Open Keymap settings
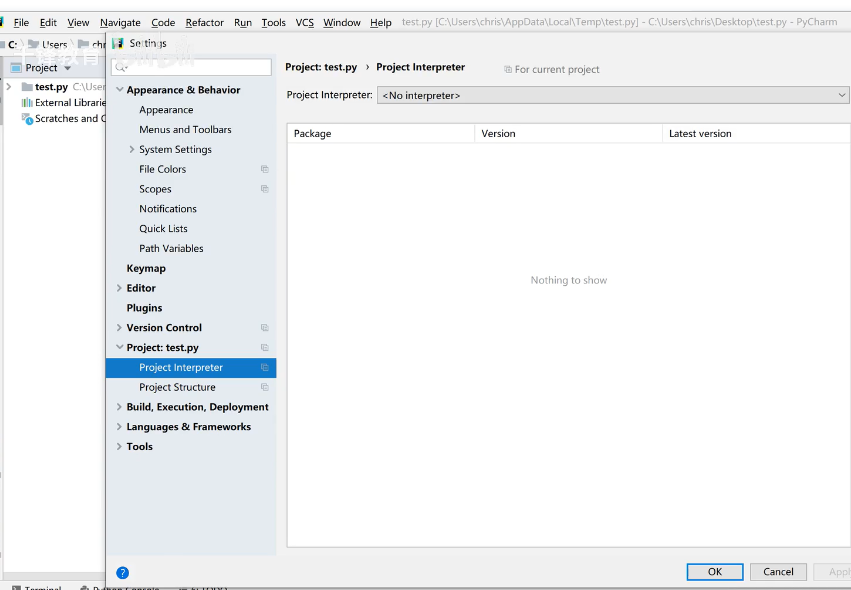This screenshot has height=590, width=851. (146, 268)
